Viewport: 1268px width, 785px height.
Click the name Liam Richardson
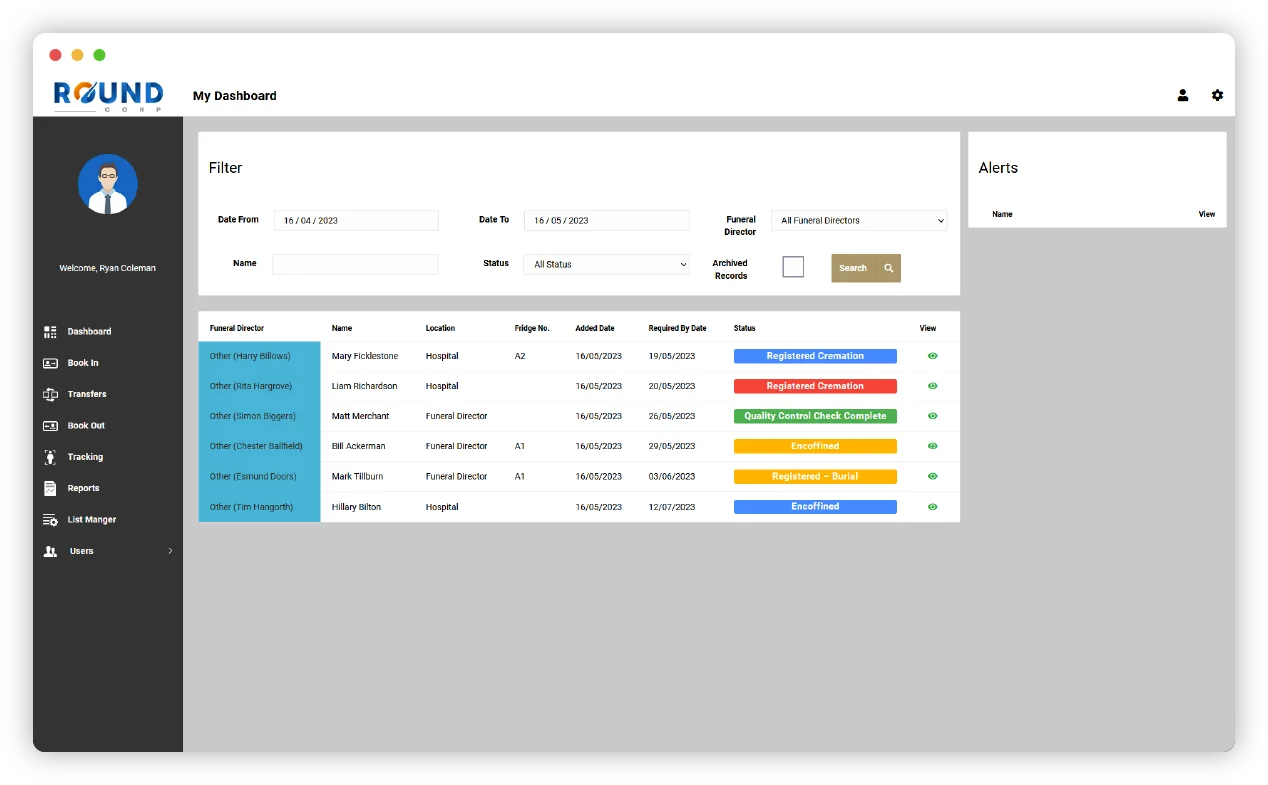click(364, 386)
